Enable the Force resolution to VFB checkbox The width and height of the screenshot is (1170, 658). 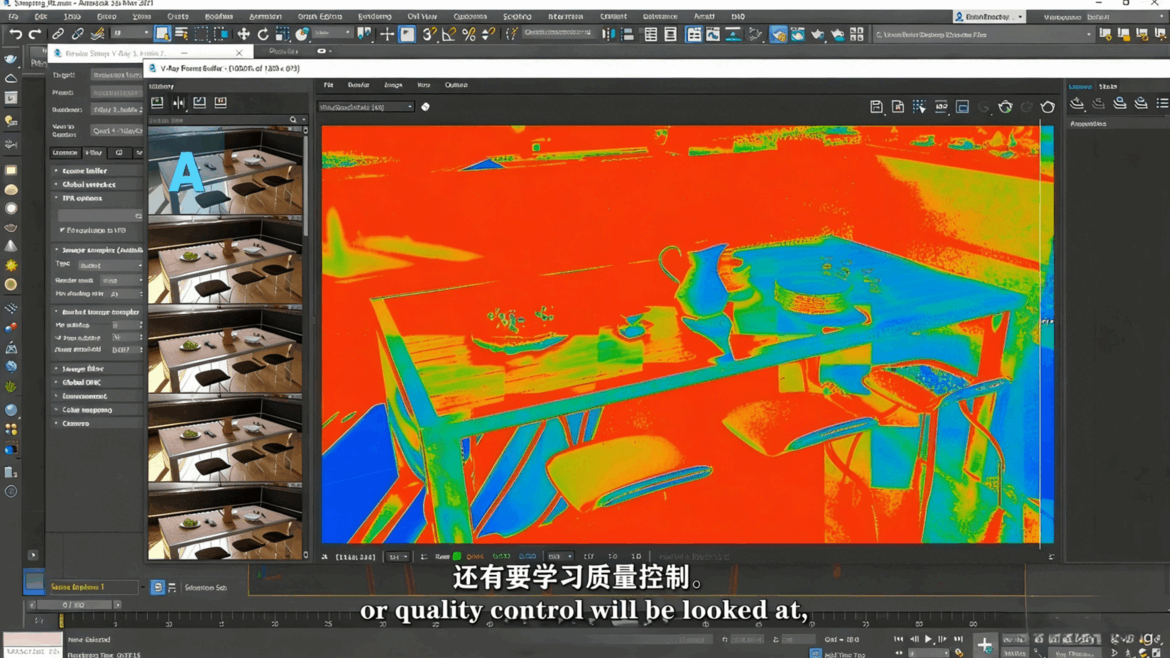63,229
